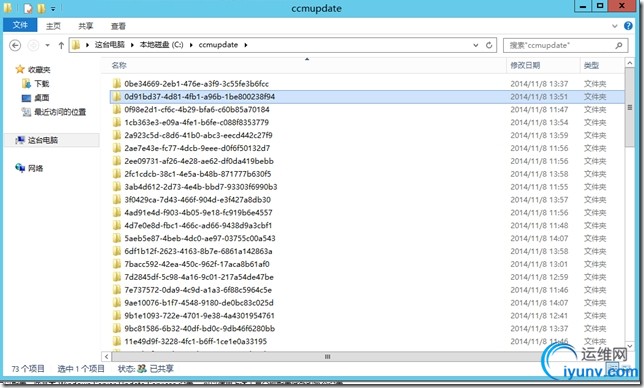Go up one folder level
This screenshot has height=388, width=644.
pos(61,45)
